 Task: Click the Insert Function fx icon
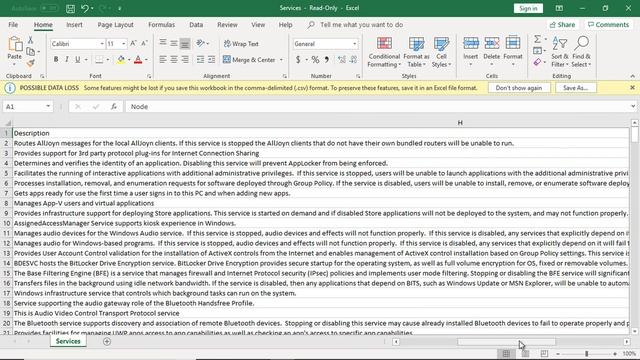[113, 107]
